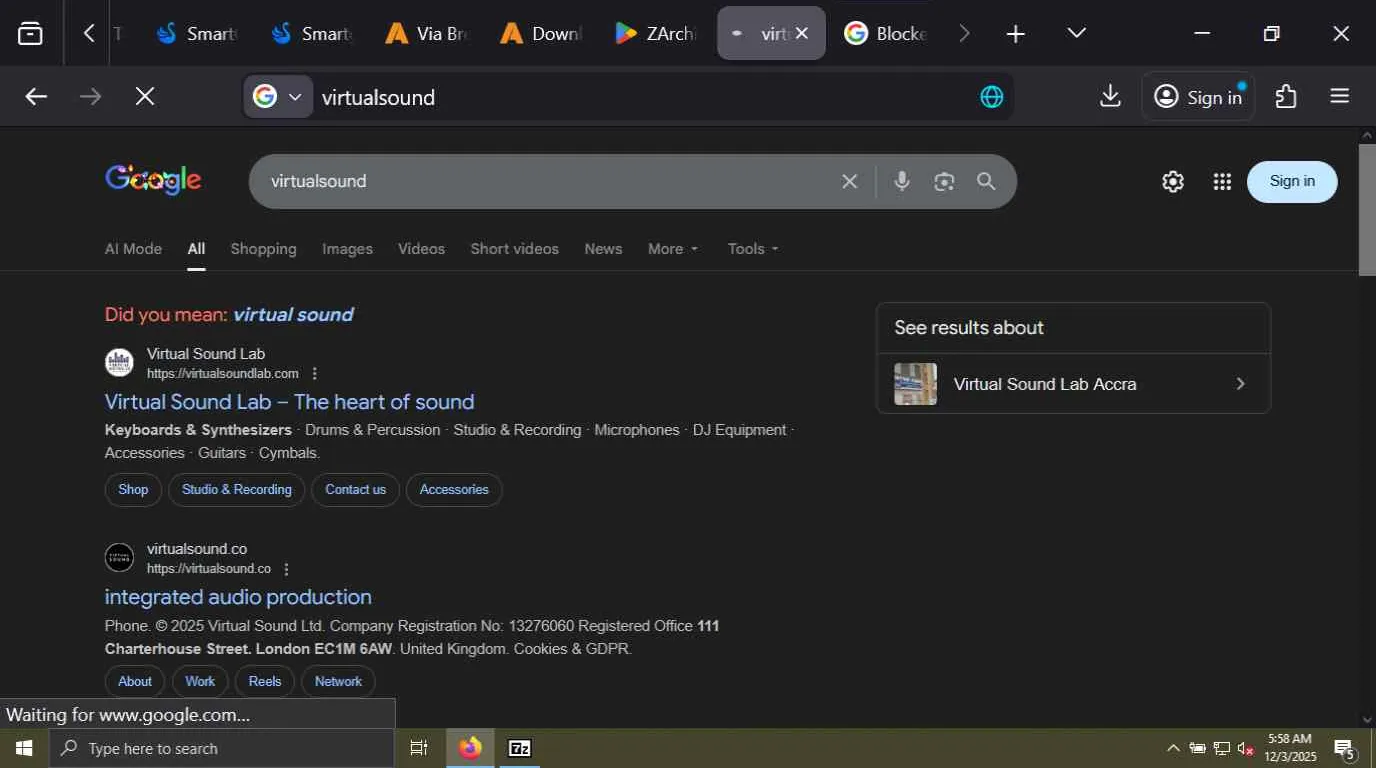Switch to the Blocke... browser tab
1376x768 pixels.
pyautogui.click(x=886, y=34)
